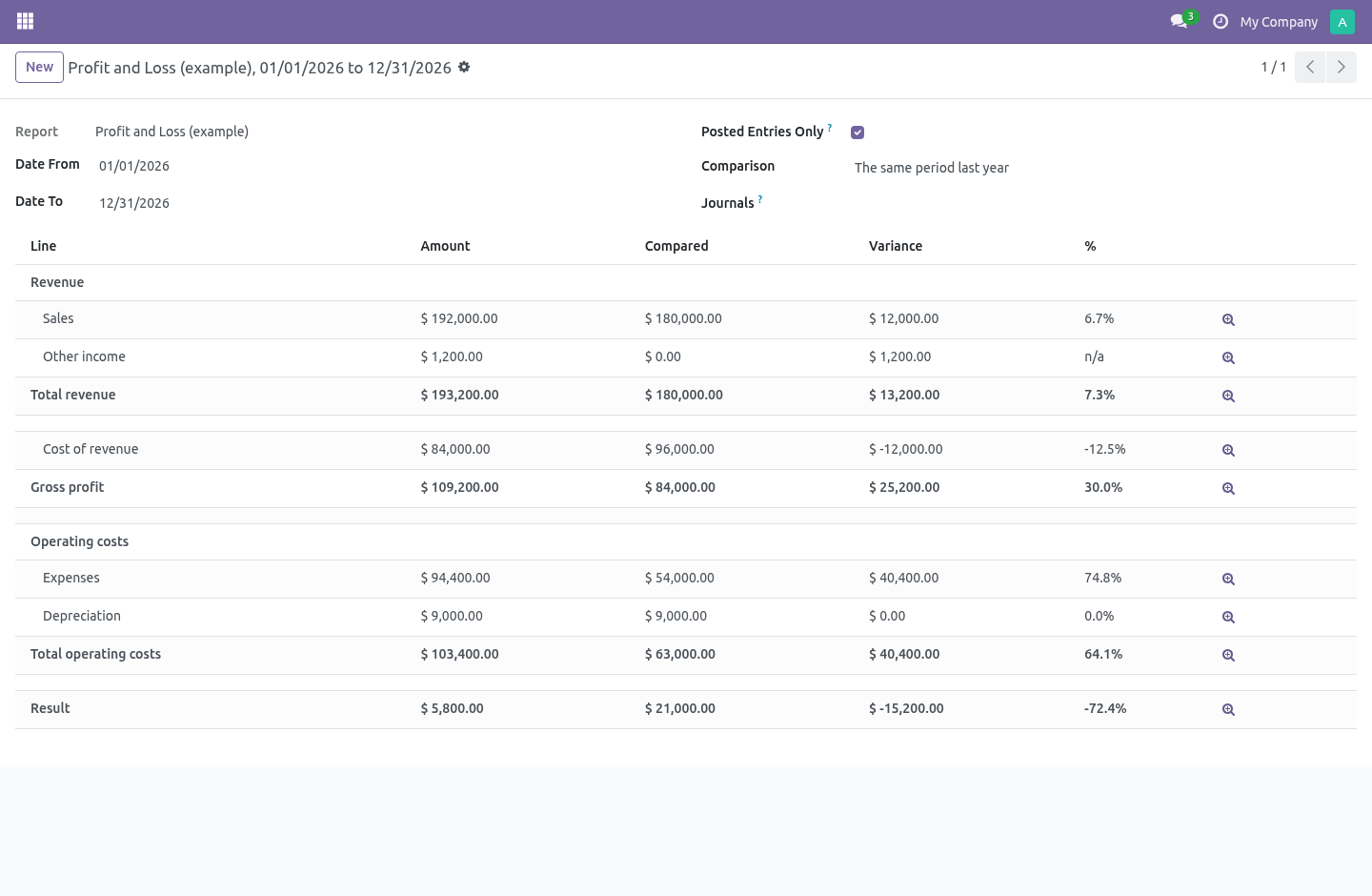1372x896 pixels.
Task: Zoom into the Result line
Action: [x=1228, y=709]
